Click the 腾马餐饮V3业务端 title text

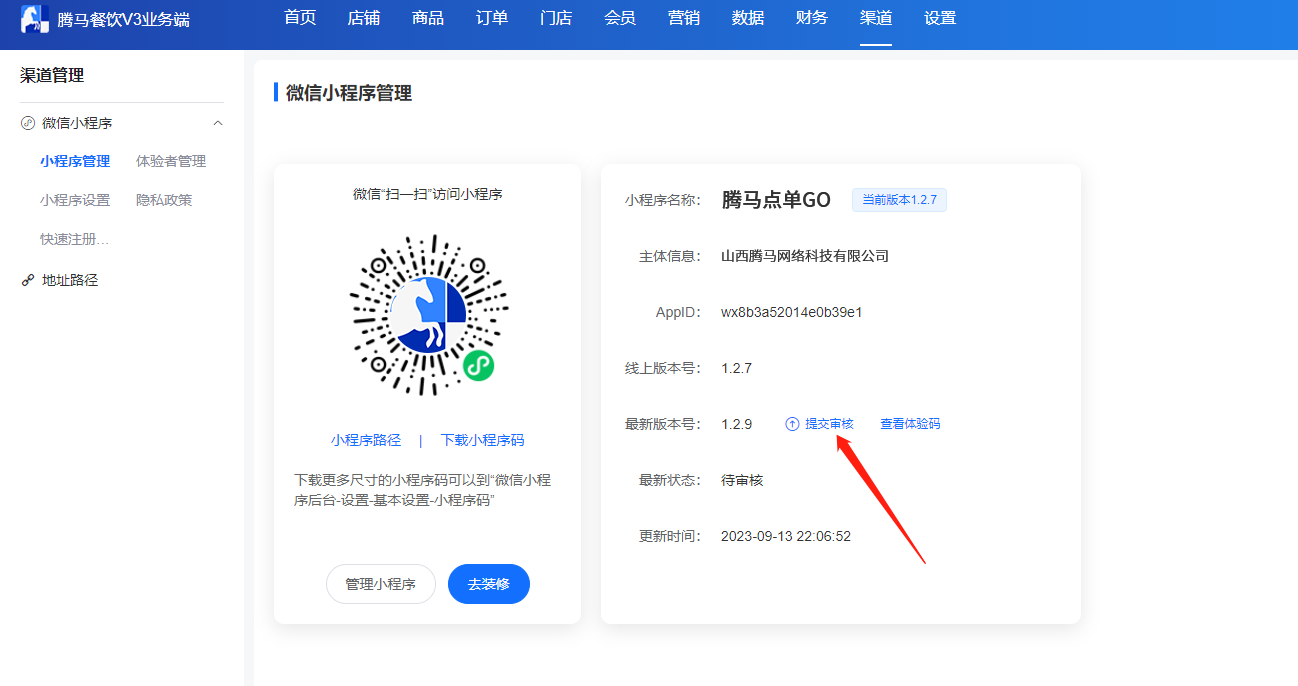pyautogui.click(x=124, y=19)
